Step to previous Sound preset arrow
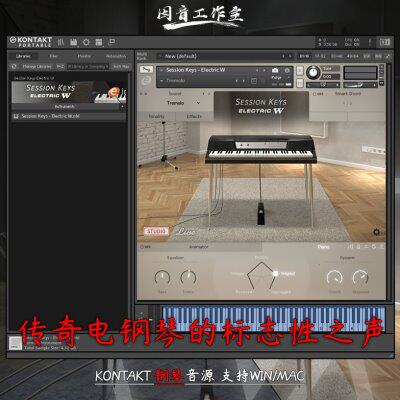400x400 pixels. (203, 94)
